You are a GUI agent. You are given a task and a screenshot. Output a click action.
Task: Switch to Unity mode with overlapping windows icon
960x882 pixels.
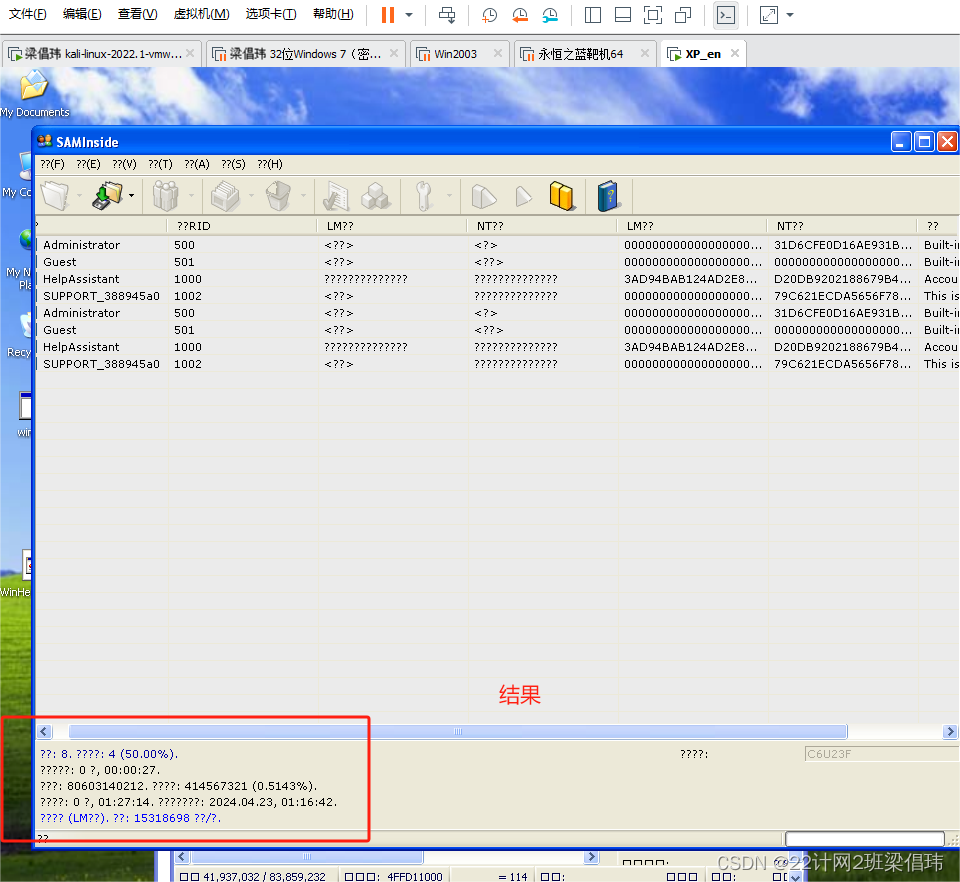coord(683,15)
